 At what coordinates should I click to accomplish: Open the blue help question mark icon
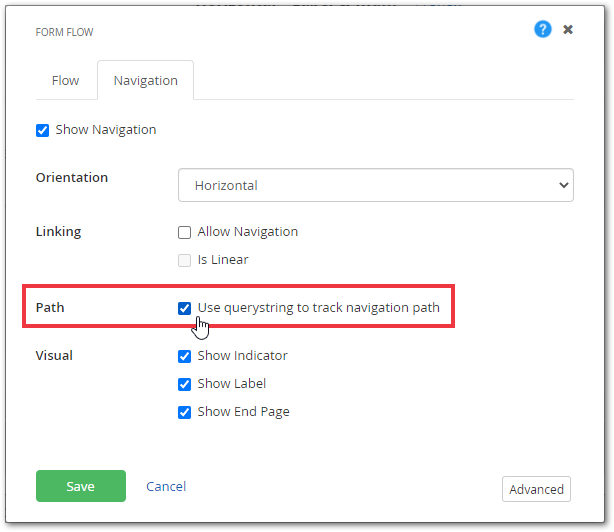click(x=542, y=29)
